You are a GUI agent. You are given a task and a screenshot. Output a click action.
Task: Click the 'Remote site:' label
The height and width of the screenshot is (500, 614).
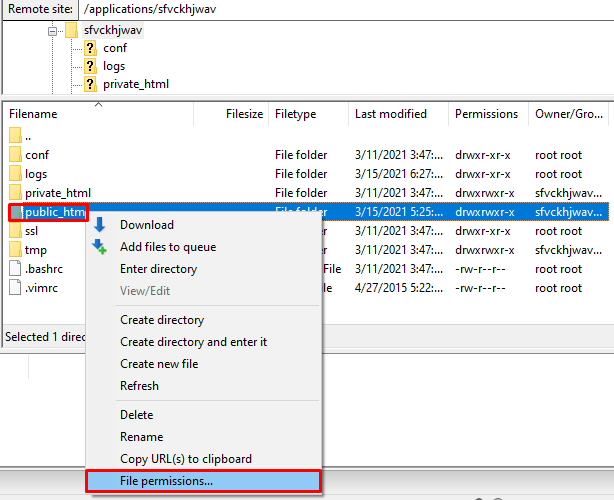click(41, 9)
